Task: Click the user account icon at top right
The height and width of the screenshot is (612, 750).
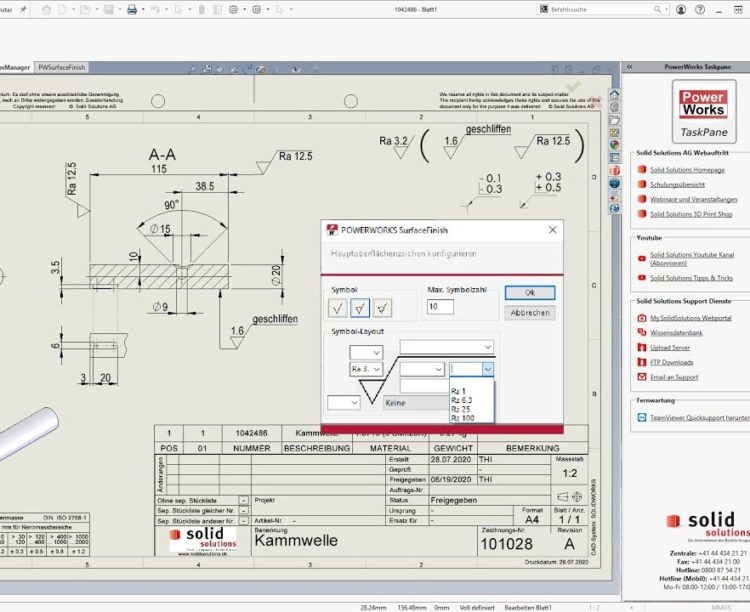Action: tap(681, 9)
